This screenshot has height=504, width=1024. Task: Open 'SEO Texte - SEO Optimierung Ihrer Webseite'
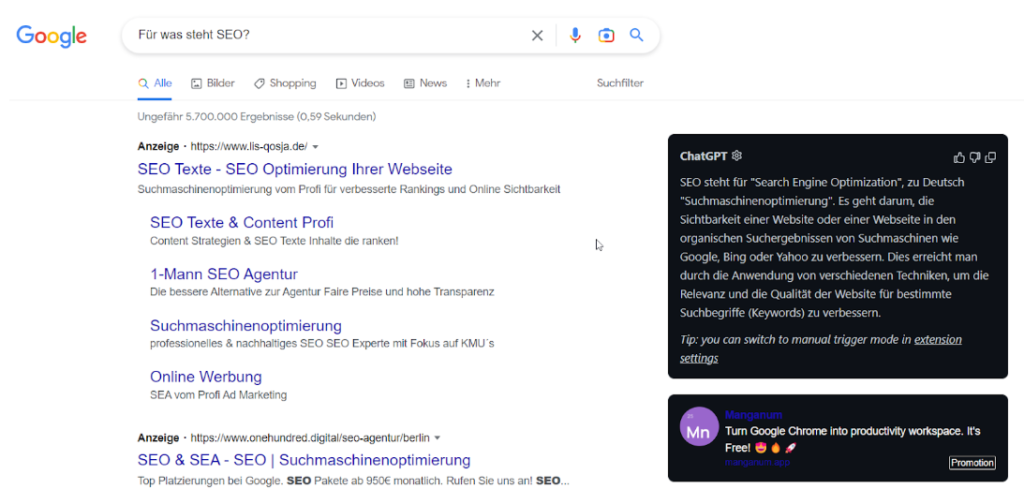tap(295, 169)
